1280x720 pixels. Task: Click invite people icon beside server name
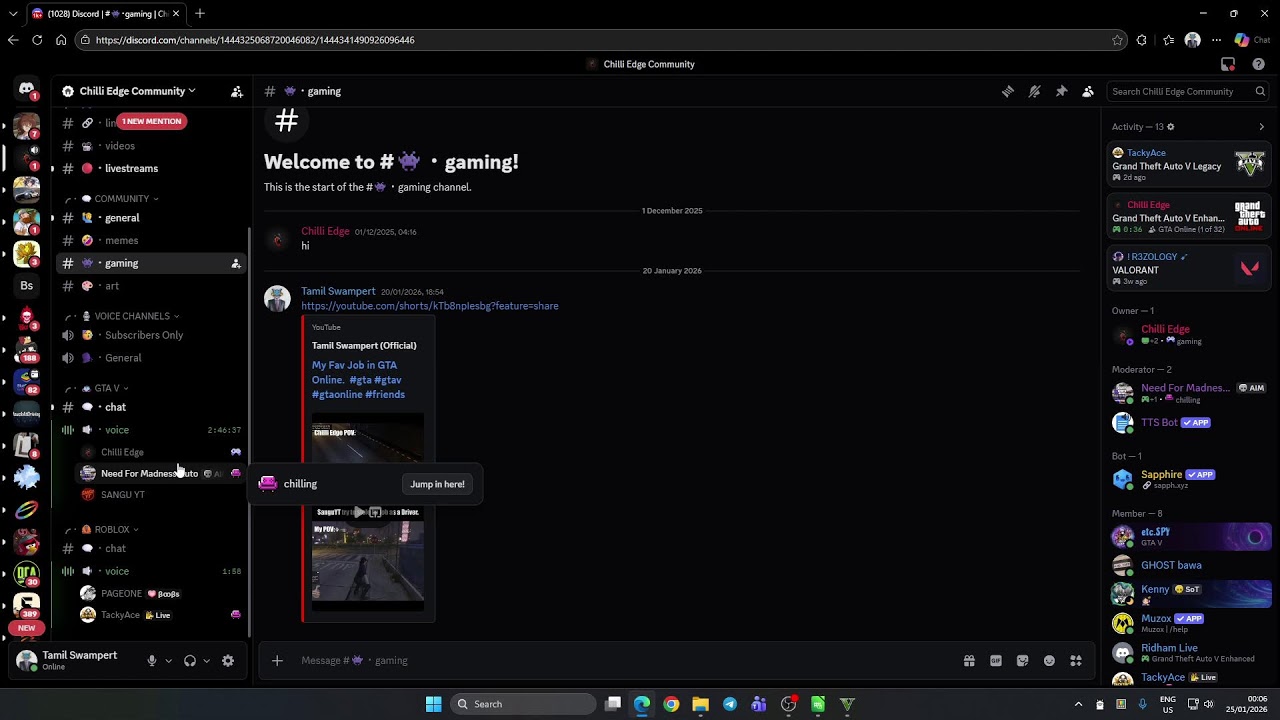[237, 91]
